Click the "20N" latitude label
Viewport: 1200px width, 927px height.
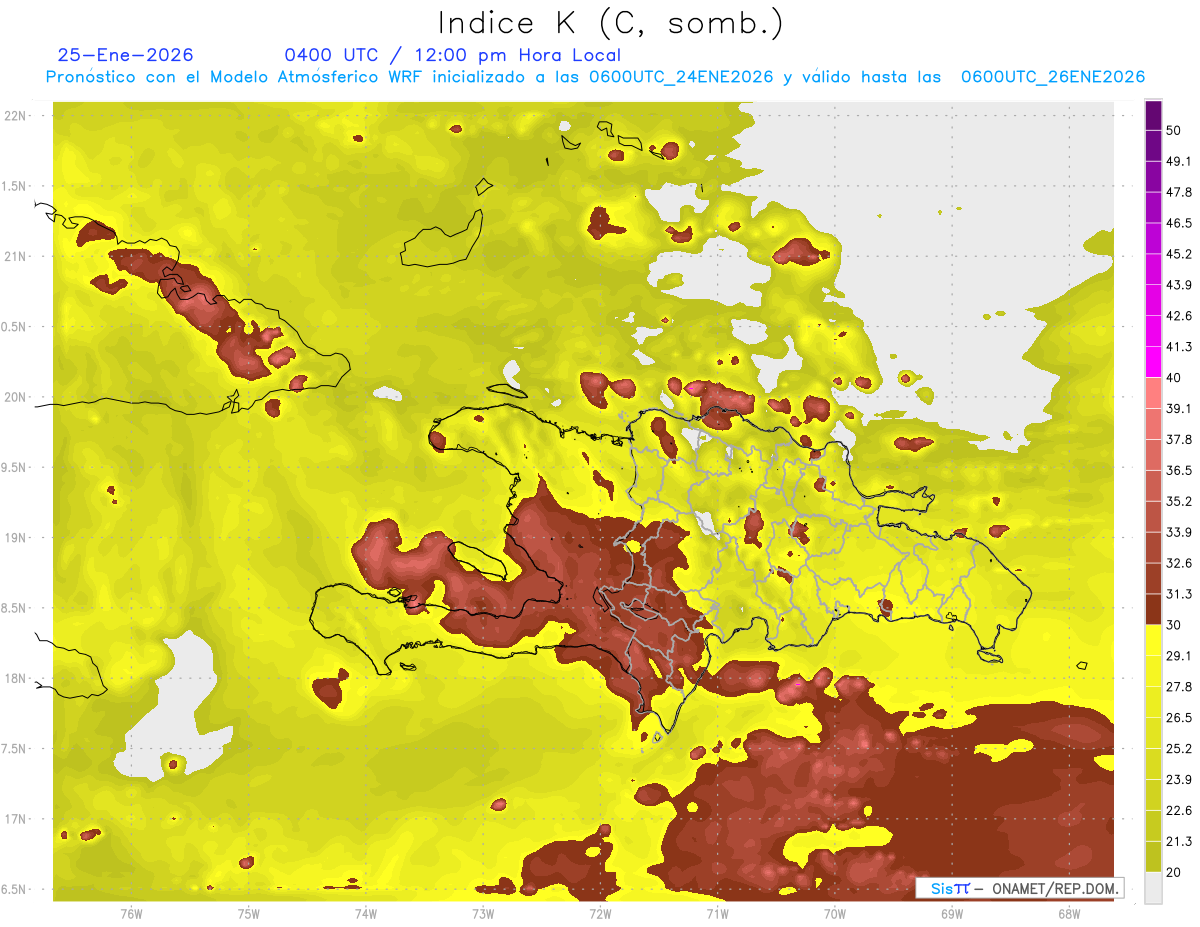tap(16, 397)
